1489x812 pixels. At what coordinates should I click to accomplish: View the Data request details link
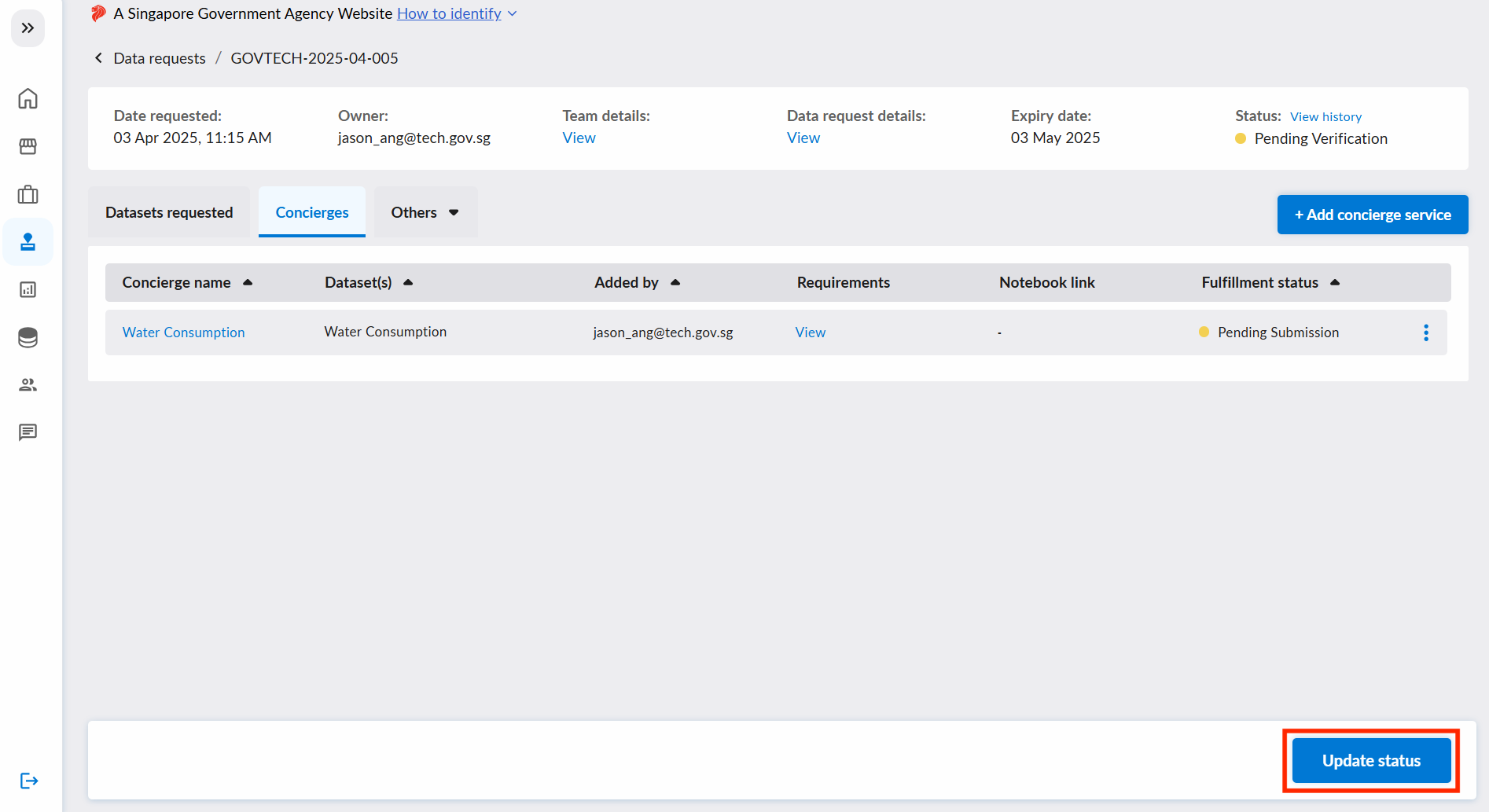[x=803, y=138]
